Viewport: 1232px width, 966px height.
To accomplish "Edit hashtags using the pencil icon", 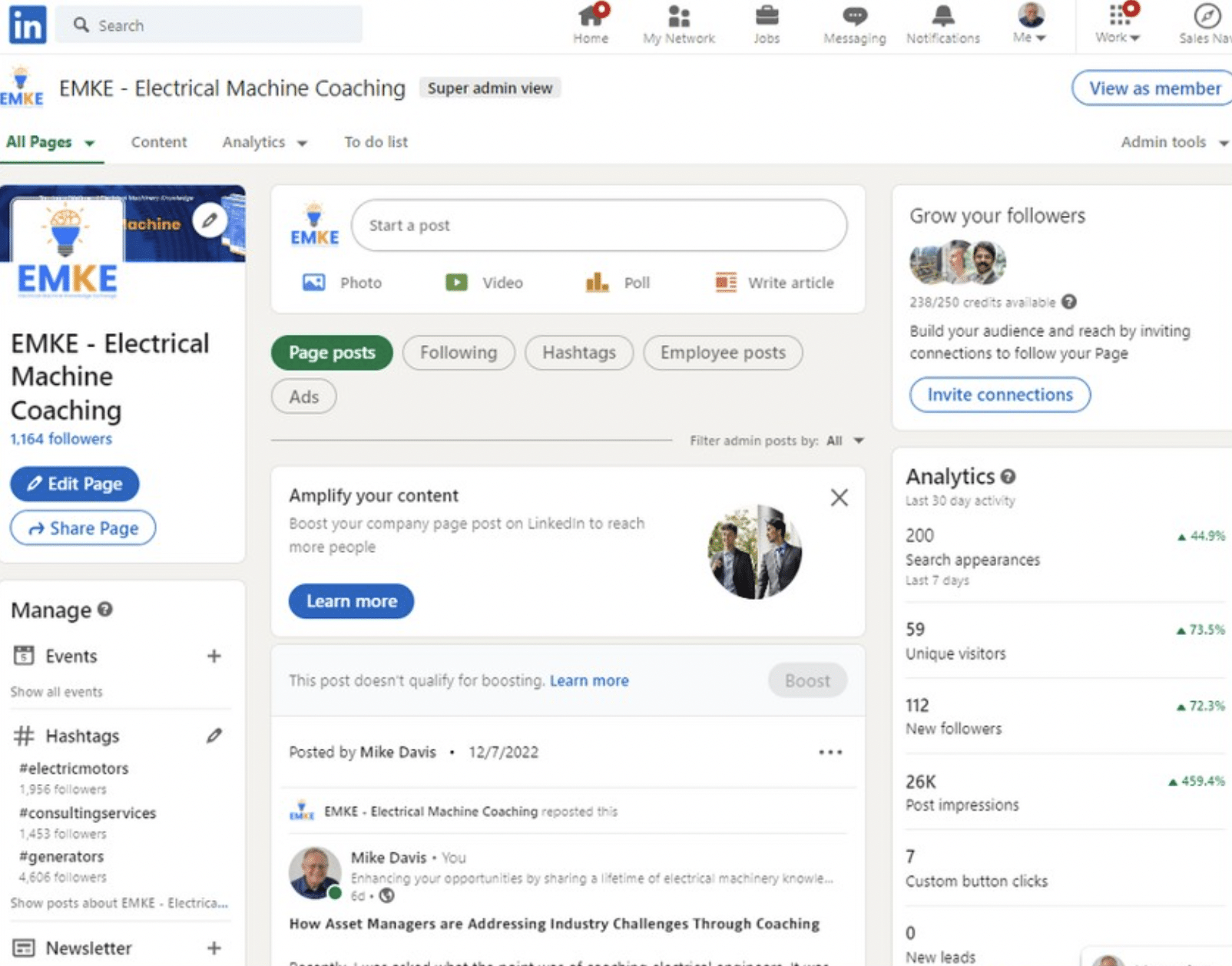I will tap(214, 736).
